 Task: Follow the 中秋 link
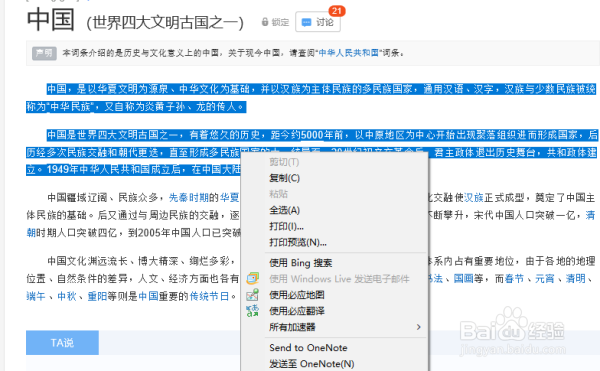pos(67,296)
